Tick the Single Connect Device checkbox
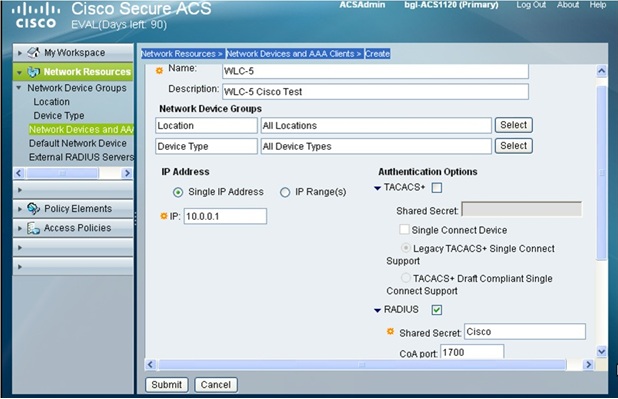Viewport: 618px width, 399px height. click(x=404, y=229)
